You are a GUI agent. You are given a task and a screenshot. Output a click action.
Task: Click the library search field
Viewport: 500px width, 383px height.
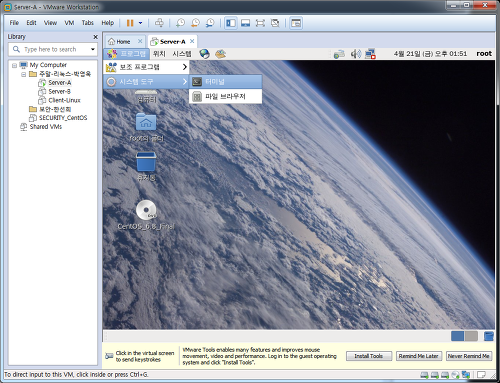tap(52, 49)
